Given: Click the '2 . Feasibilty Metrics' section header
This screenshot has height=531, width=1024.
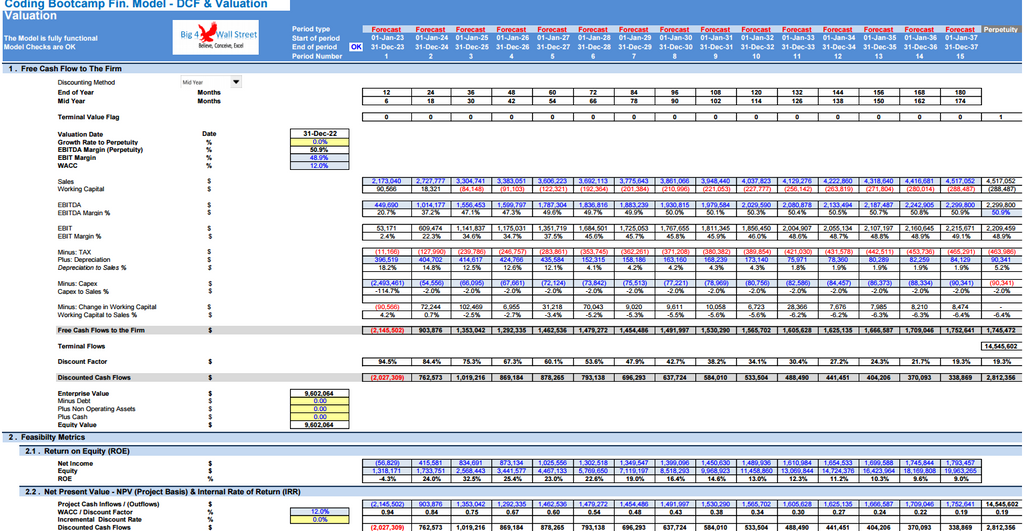Looking at the screenshot, I should [46, 438].
